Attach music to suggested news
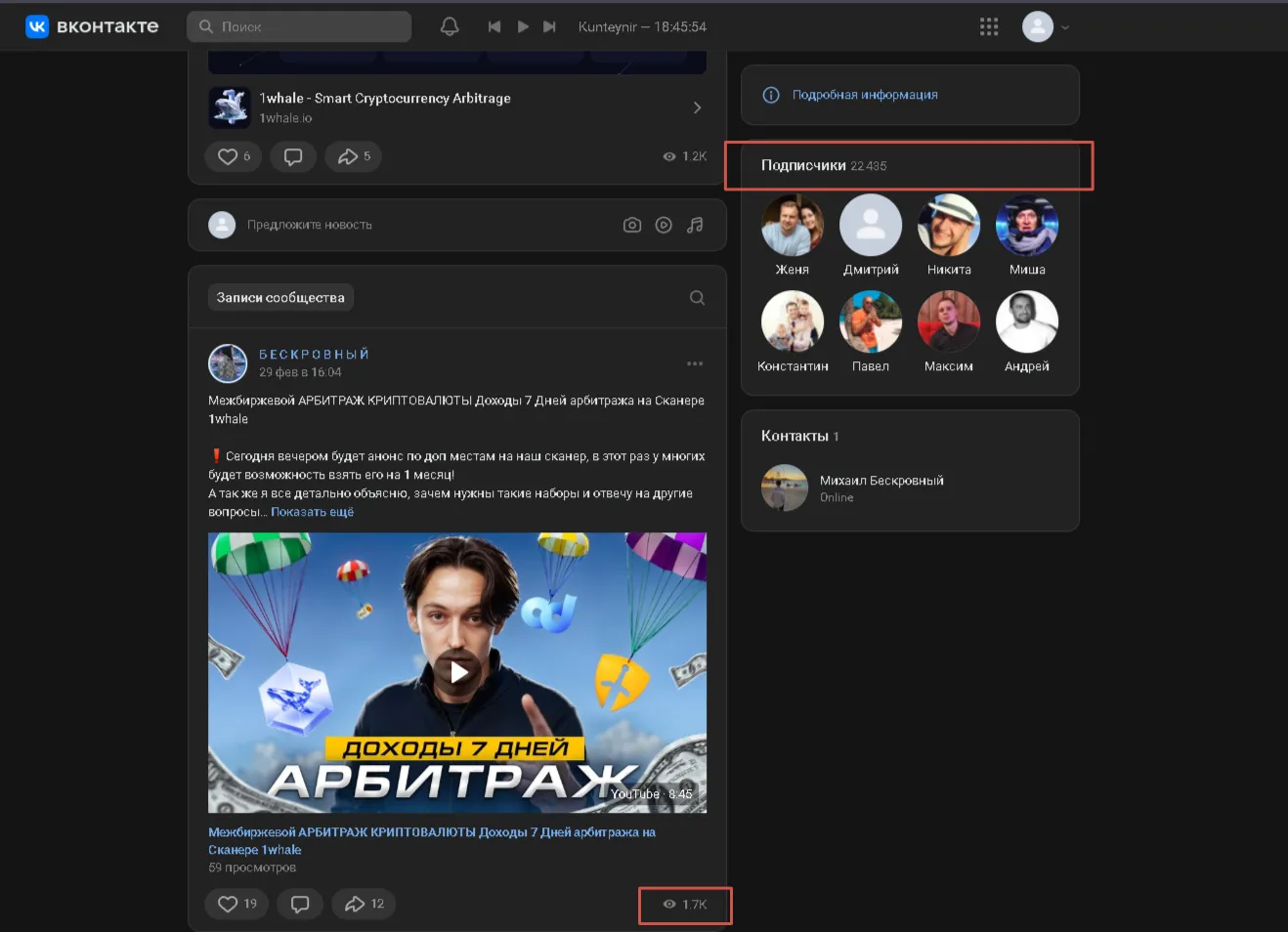This screenshot has width=1288, height=932. coord(695,225)
